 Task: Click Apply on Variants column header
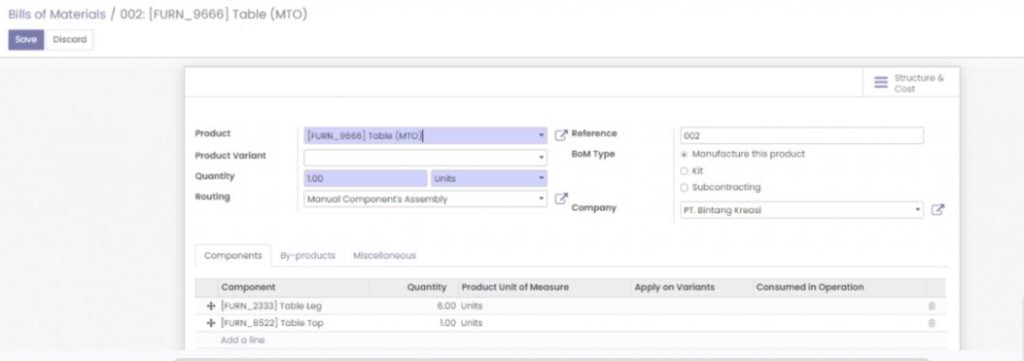coord(675,287)
